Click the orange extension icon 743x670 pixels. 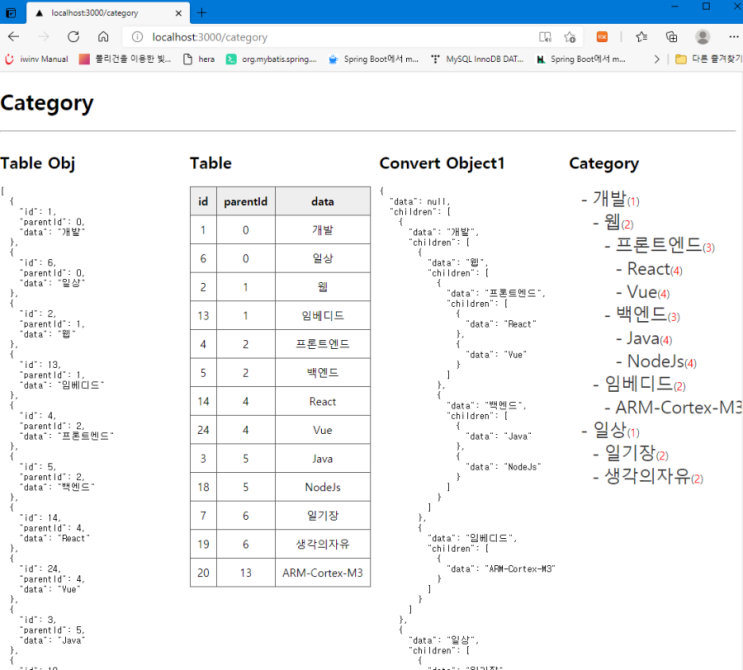click(602, 37)
